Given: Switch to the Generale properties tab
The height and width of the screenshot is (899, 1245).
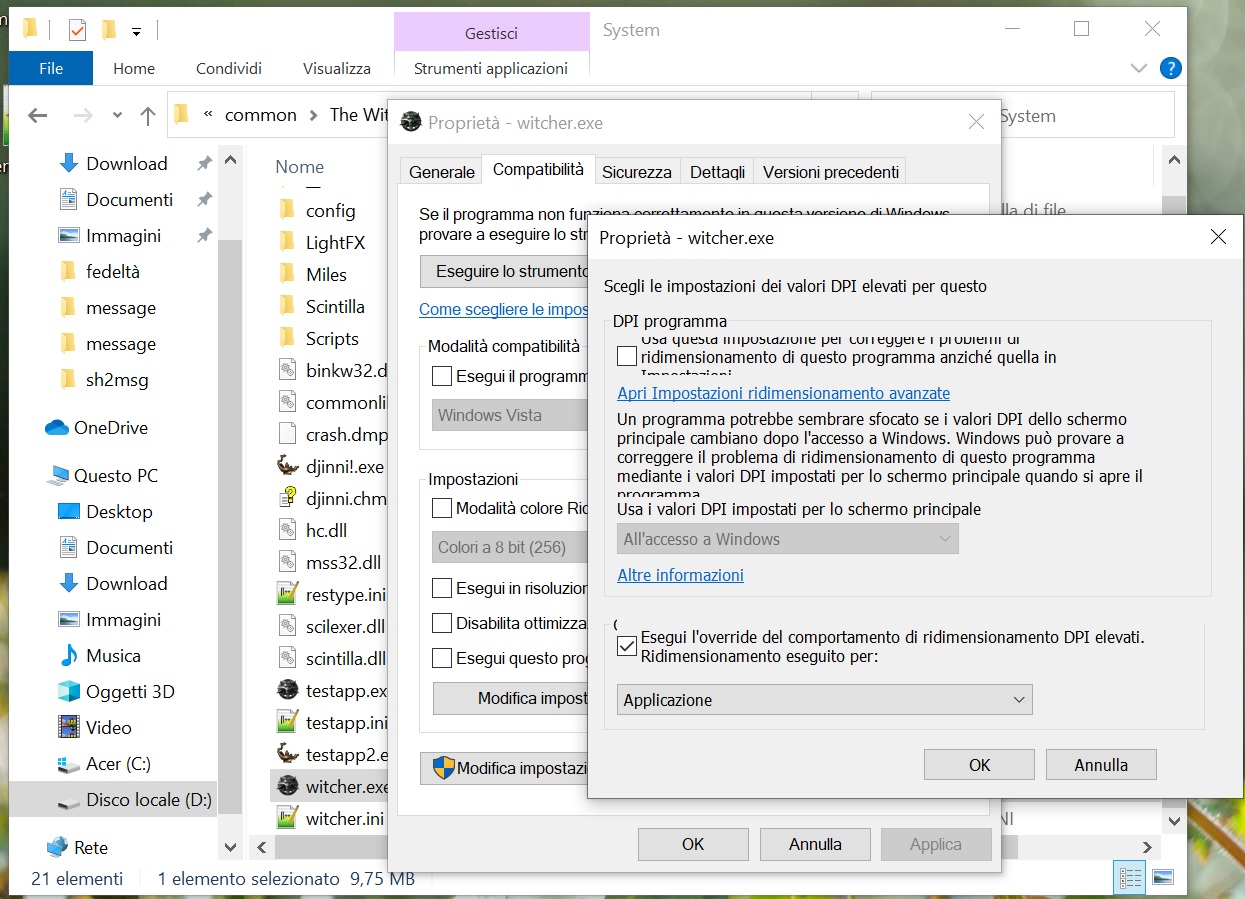Looking at the screenshot, I should click(x=442, y=172).
